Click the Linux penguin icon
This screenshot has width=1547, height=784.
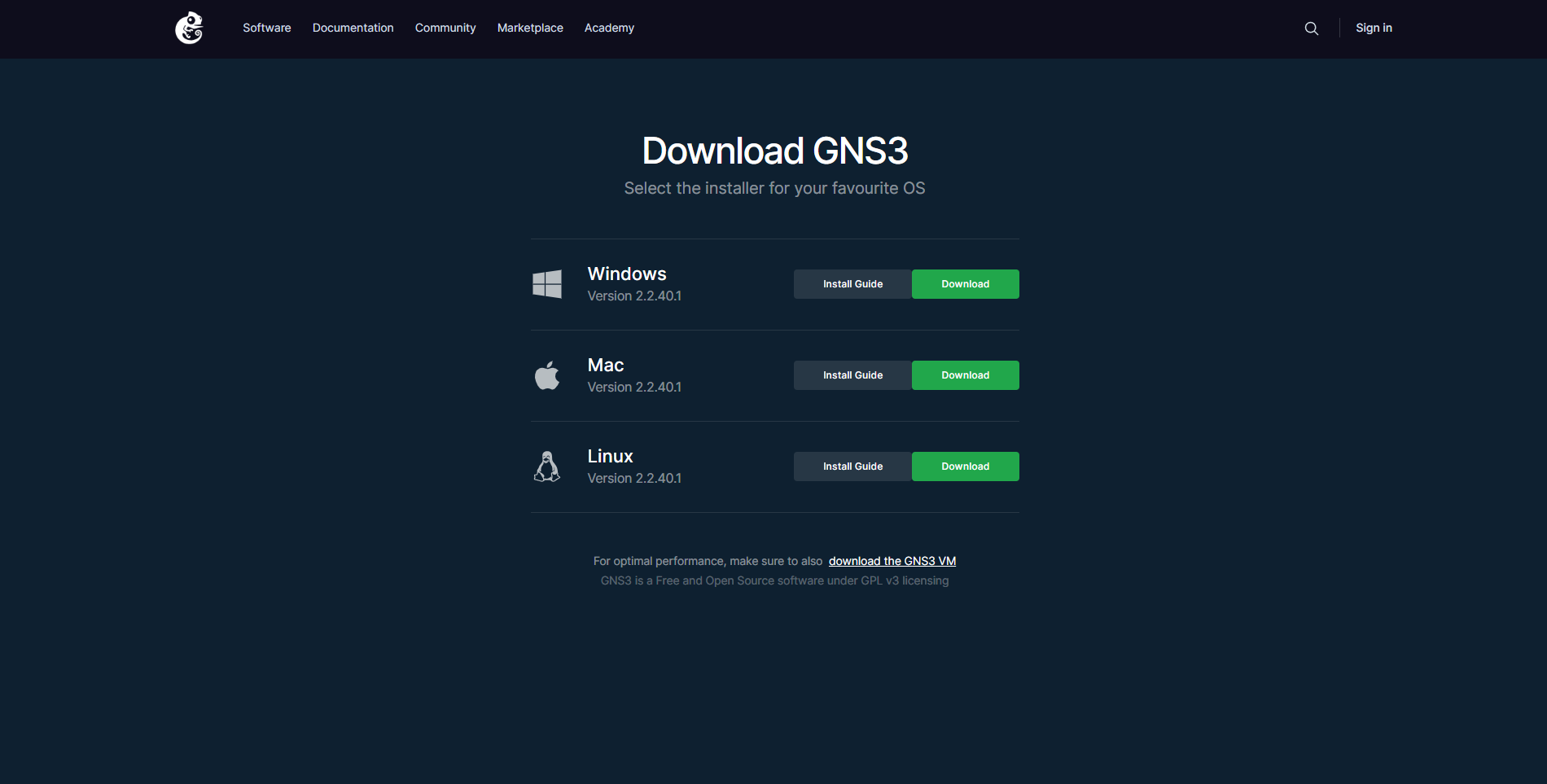click(547, 466)
